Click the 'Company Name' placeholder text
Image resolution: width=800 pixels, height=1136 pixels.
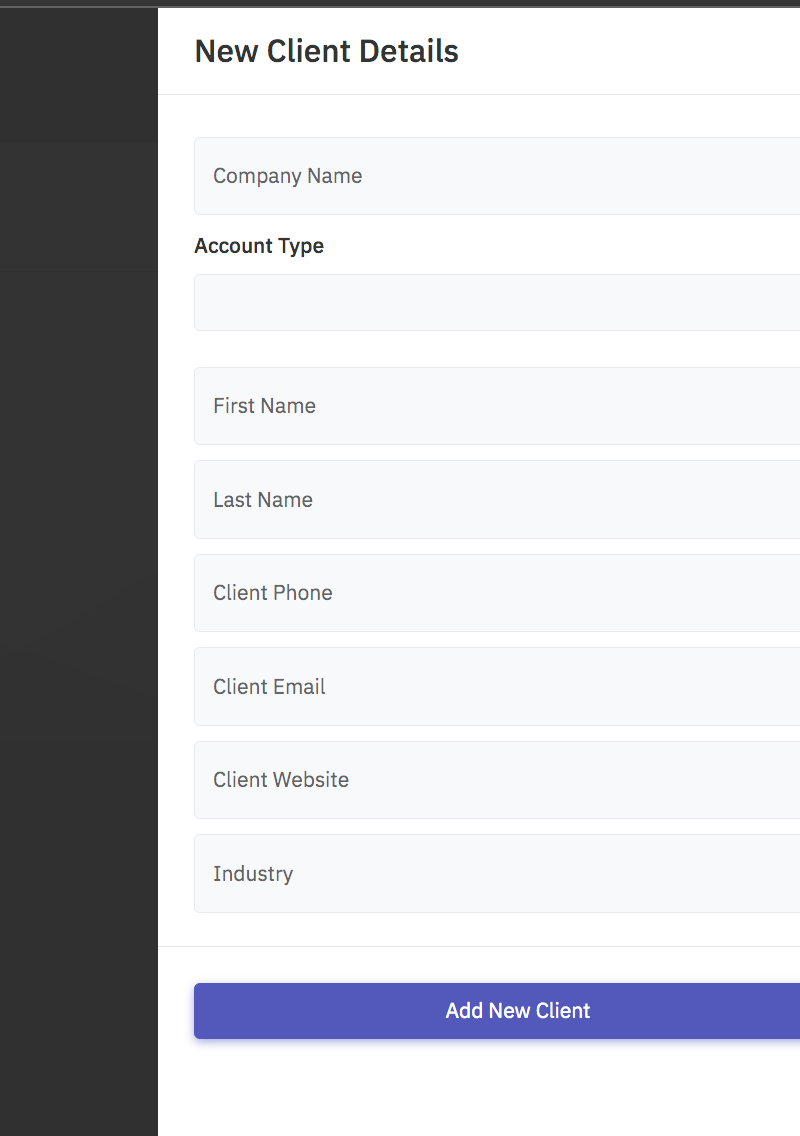coord(288,176)
